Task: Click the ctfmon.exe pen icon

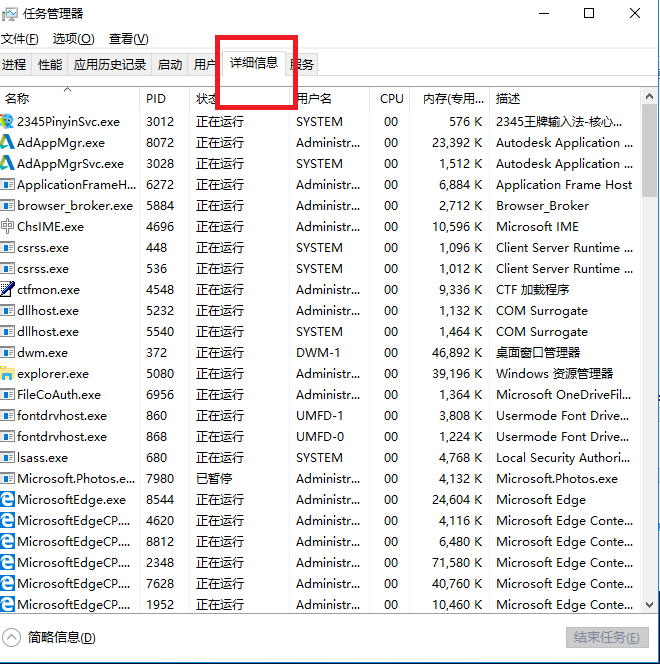Action: [x=7, y=290]
